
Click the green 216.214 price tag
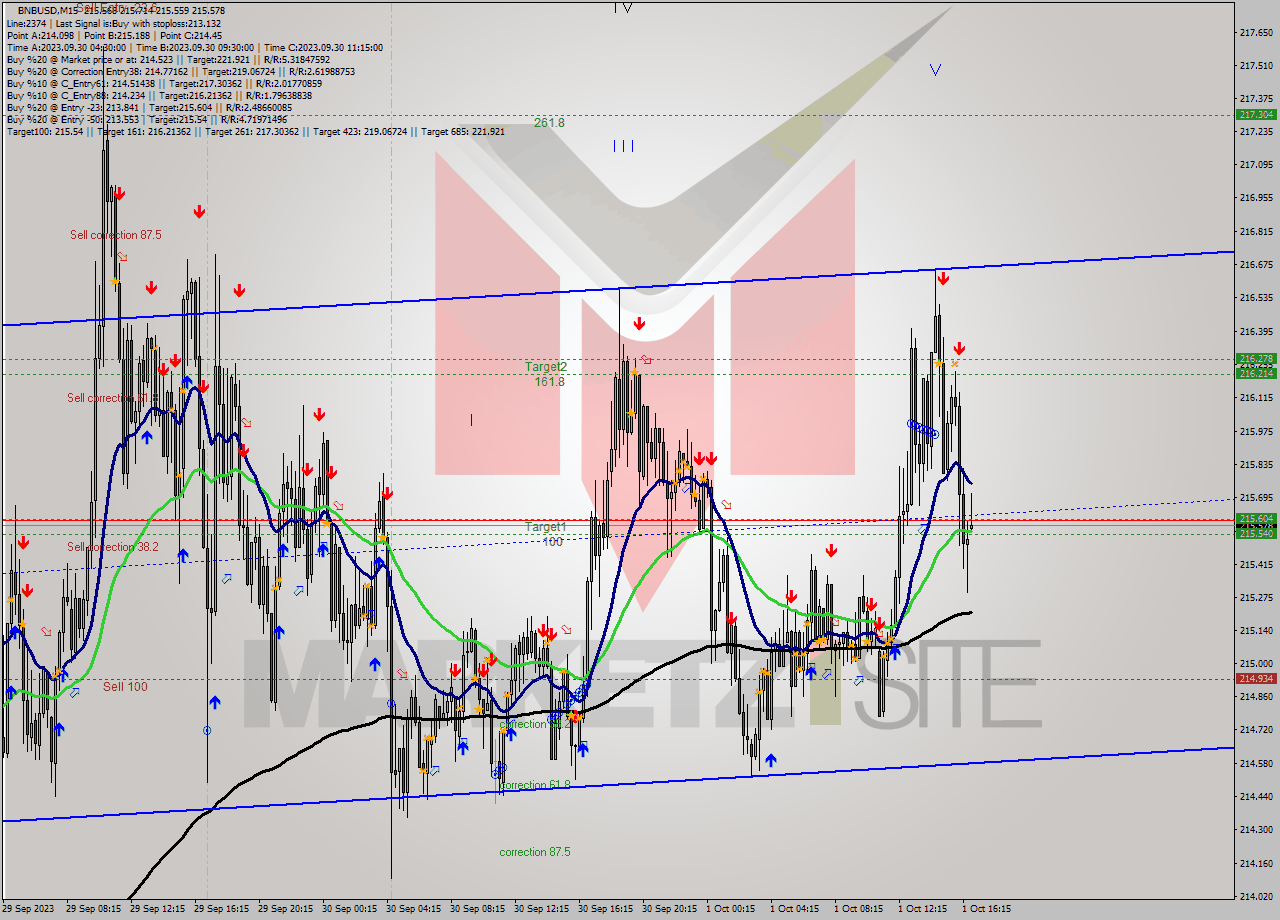tap(1256, 373)
